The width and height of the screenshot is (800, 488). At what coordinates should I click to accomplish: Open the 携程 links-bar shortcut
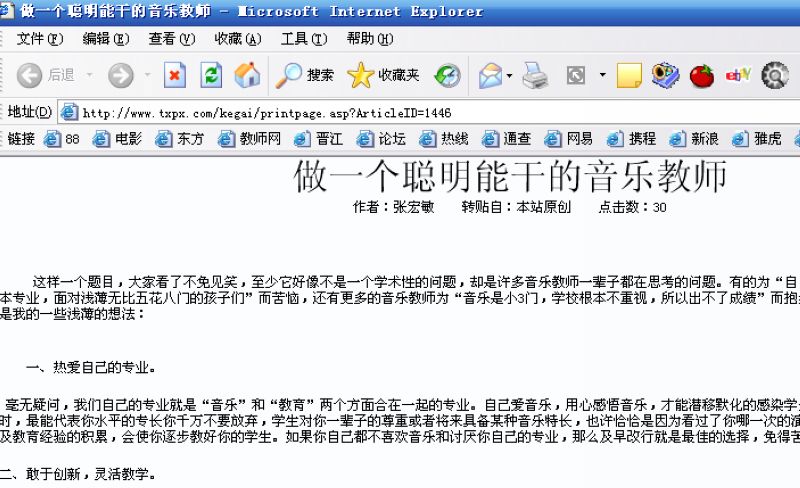(x=631, y=139)
